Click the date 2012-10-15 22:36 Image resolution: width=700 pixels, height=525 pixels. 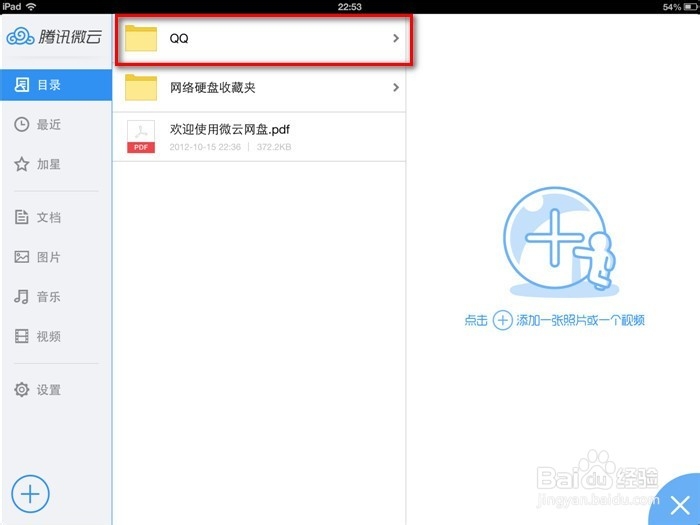(x=205, y=147)
